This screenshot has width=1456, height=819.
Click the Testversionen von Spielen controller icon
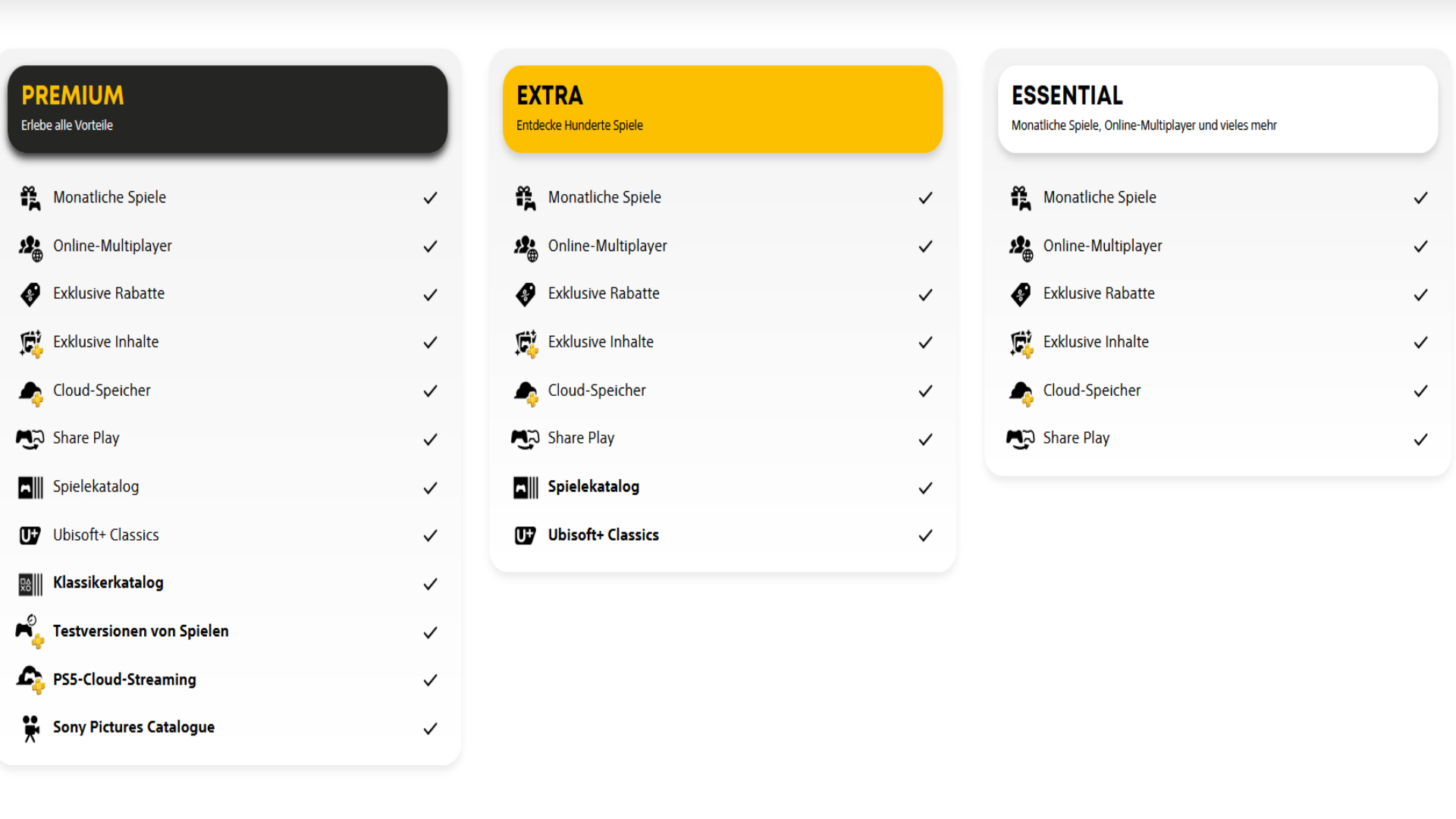pos(30,631)
